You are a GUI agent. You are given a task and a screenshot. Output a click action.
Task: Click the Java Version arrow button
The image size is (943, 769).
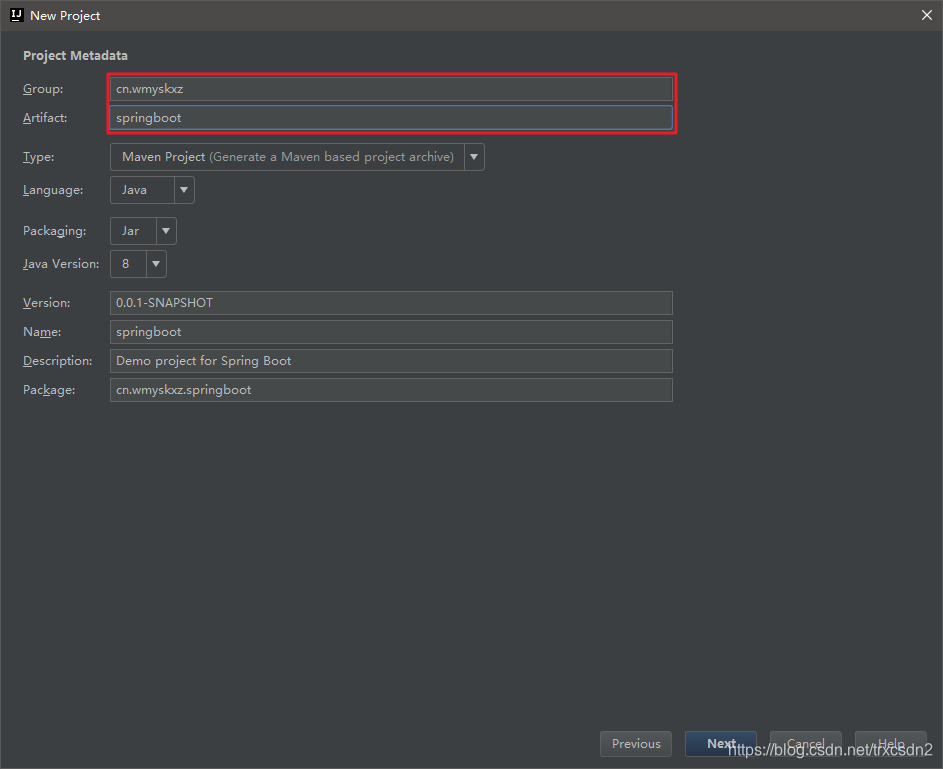click(x=156, y=264)
